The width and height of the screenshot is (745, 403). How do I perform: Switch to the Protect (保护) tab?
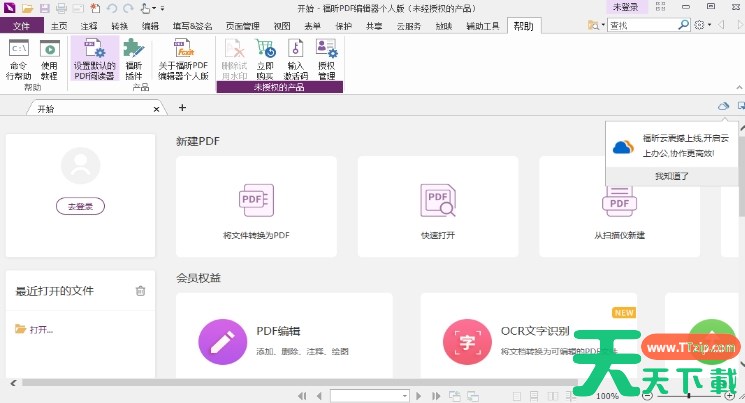(x=342, y=25)
